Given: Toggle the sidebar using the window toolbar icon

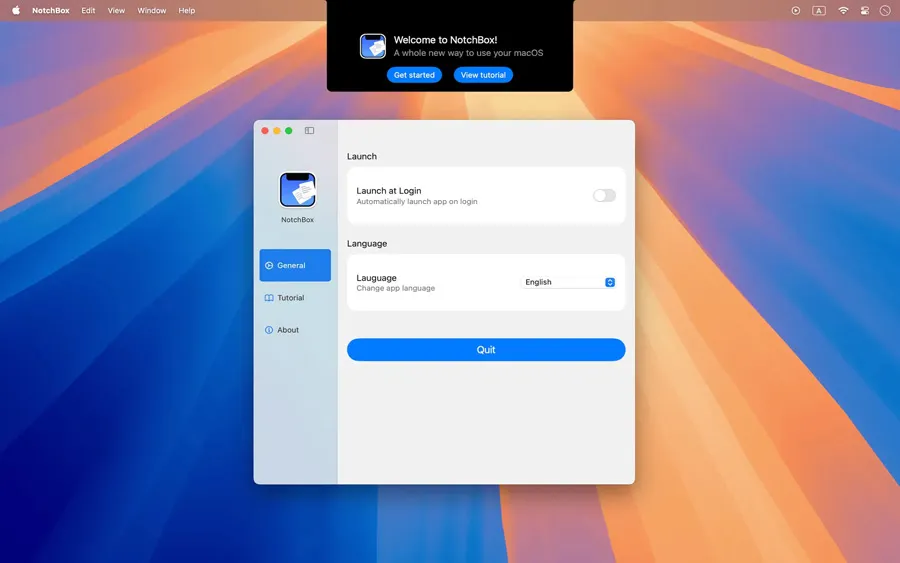Looking at the screenshot, I should click(309, 131).
